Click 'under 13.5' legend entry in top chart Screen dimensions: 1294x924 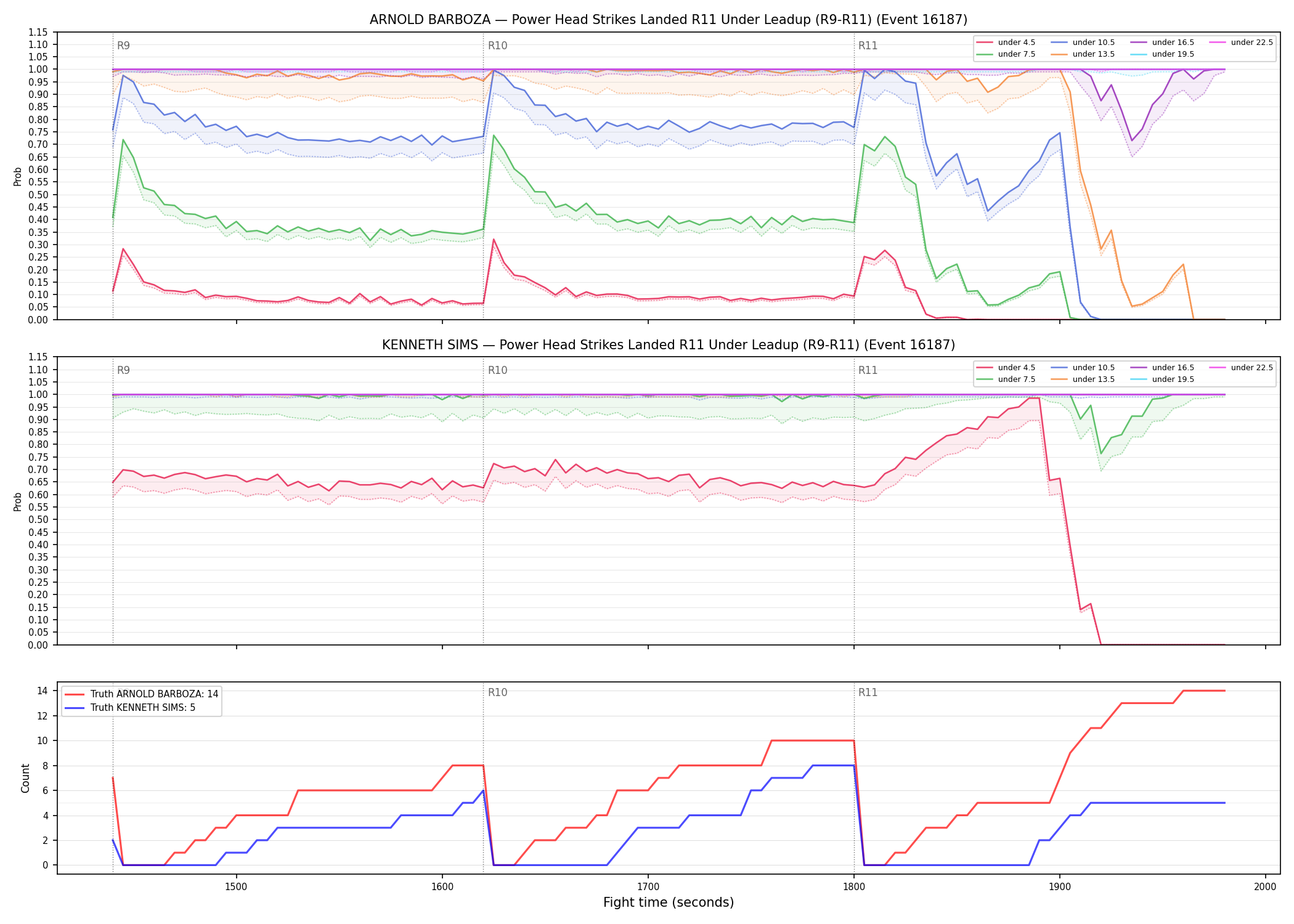tap(1083, 54)
